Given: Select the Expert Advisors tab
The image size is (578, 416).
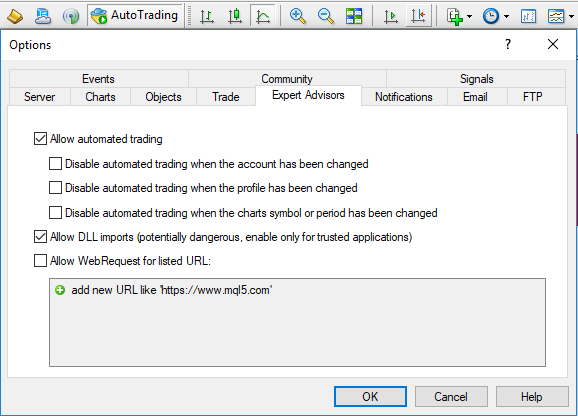Looking at the screenshot, I should 308,95.
